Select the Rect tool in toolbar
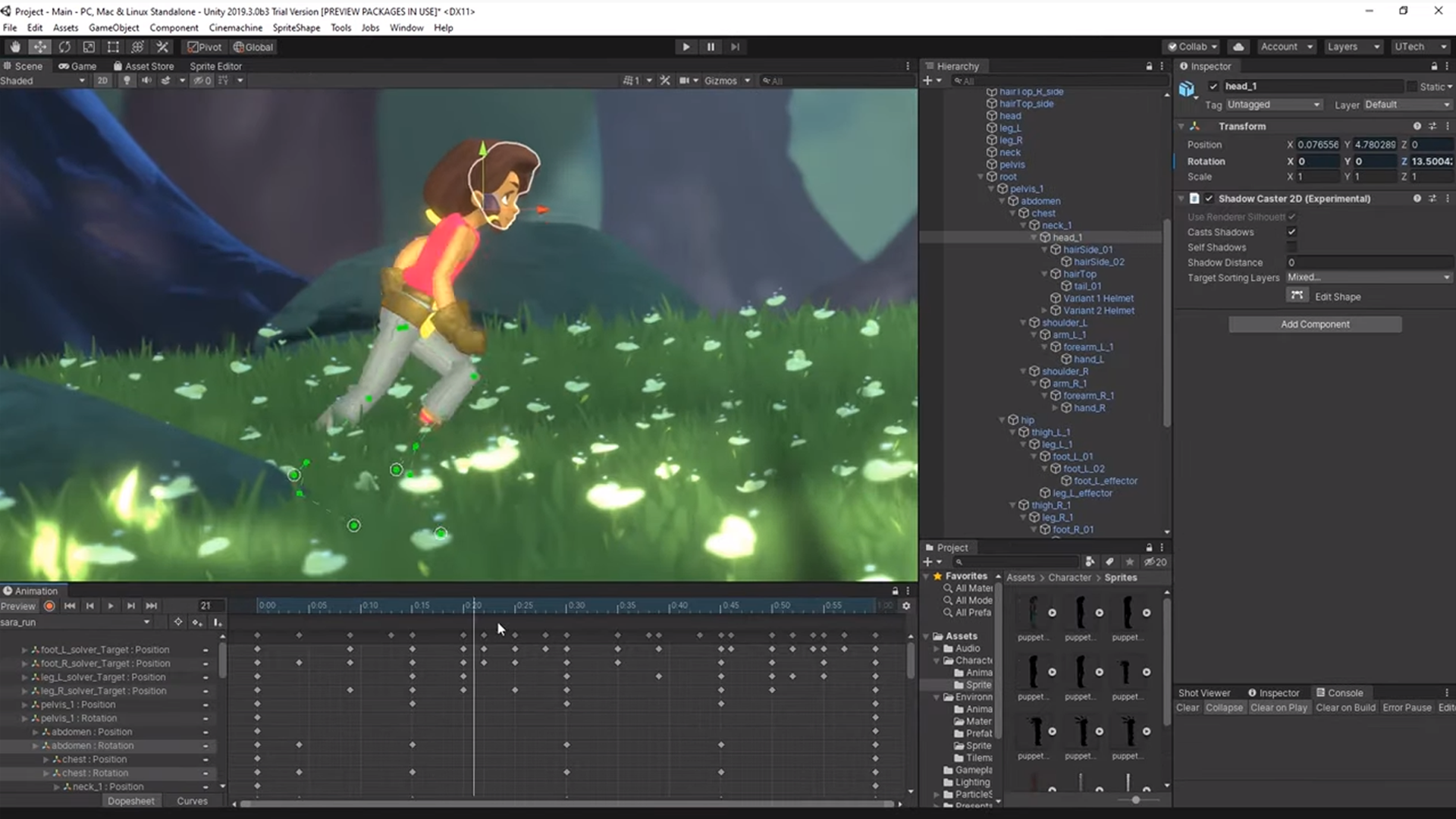Screen dimensions: 1456x819 click(x=113, y=47)
